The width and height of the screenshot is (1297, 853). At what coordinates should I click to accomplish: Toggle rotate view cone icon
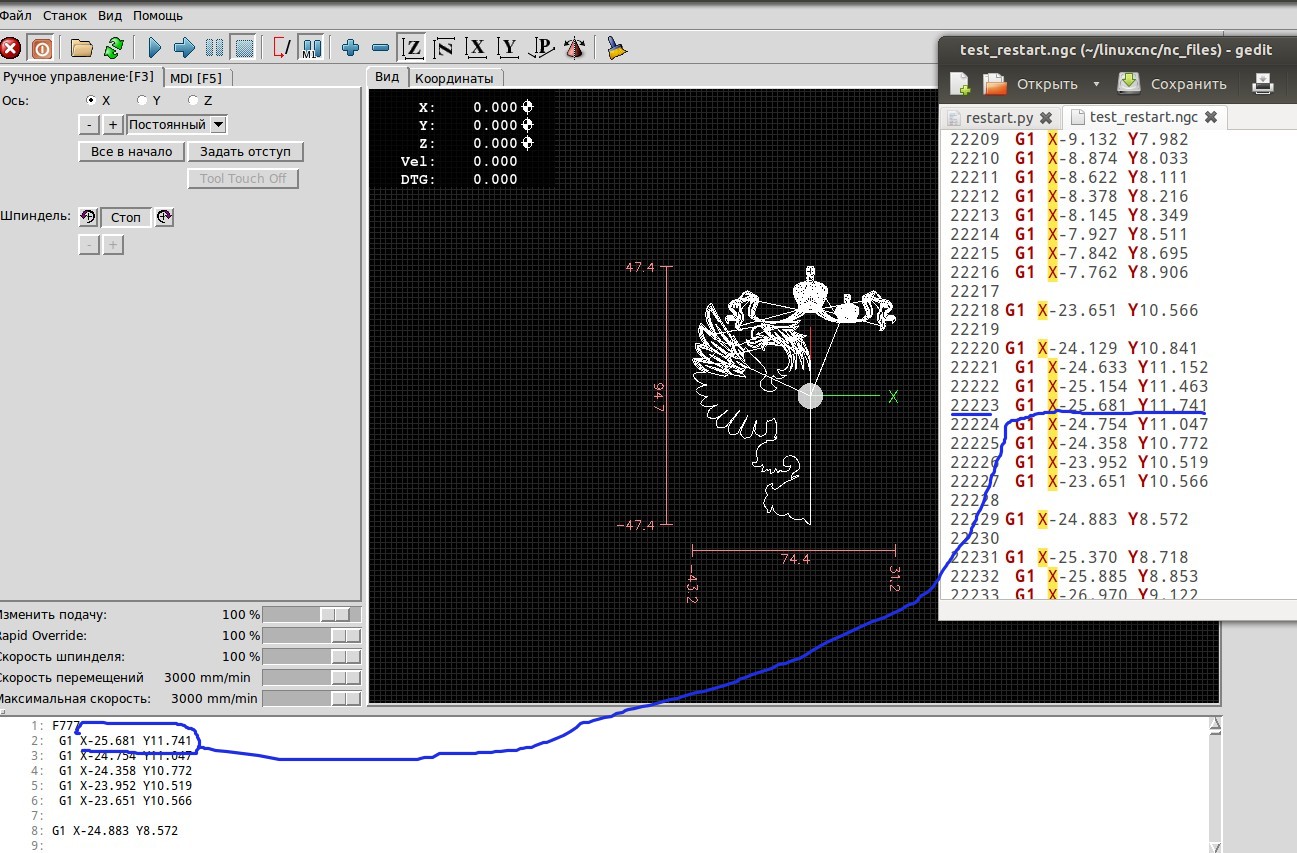click(x=574, y=47)
